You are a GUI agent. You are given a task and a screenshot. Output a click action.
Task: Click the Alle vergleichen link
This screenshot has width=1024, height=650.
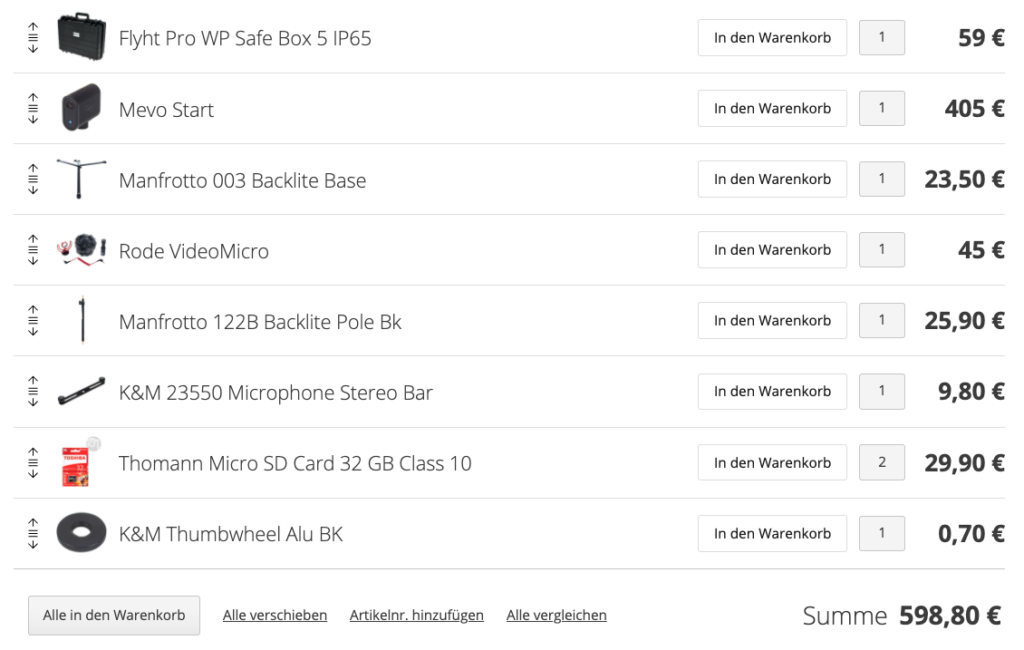(556, 615)
